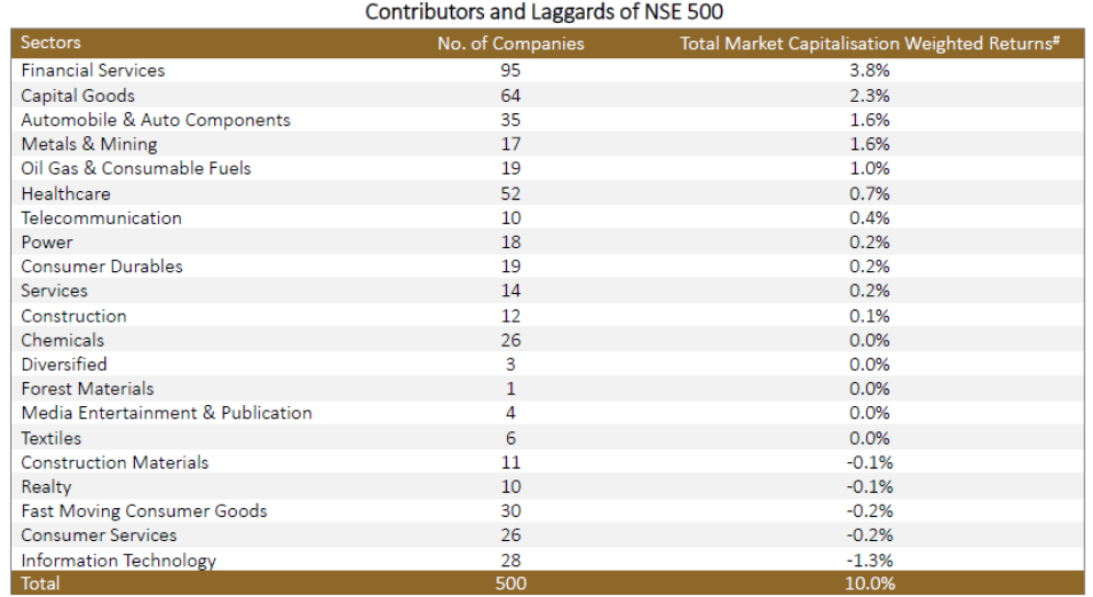Select the 'Consumer Durables' sector cell

[x=102, y=266]
